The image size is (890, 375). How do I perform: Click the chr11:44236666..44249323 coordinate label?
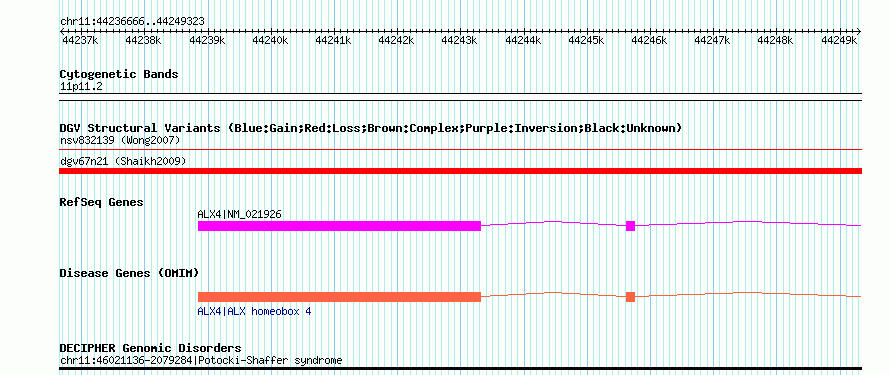pos(132,21)
